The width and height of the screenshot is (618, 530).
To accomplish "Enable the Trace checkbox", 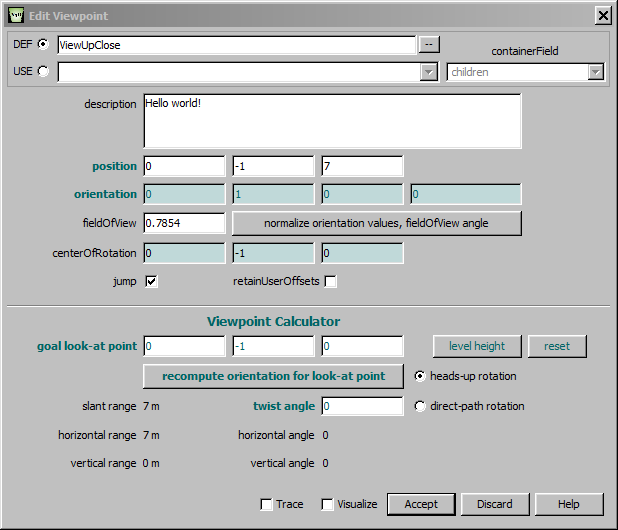I will click(266, 504).
